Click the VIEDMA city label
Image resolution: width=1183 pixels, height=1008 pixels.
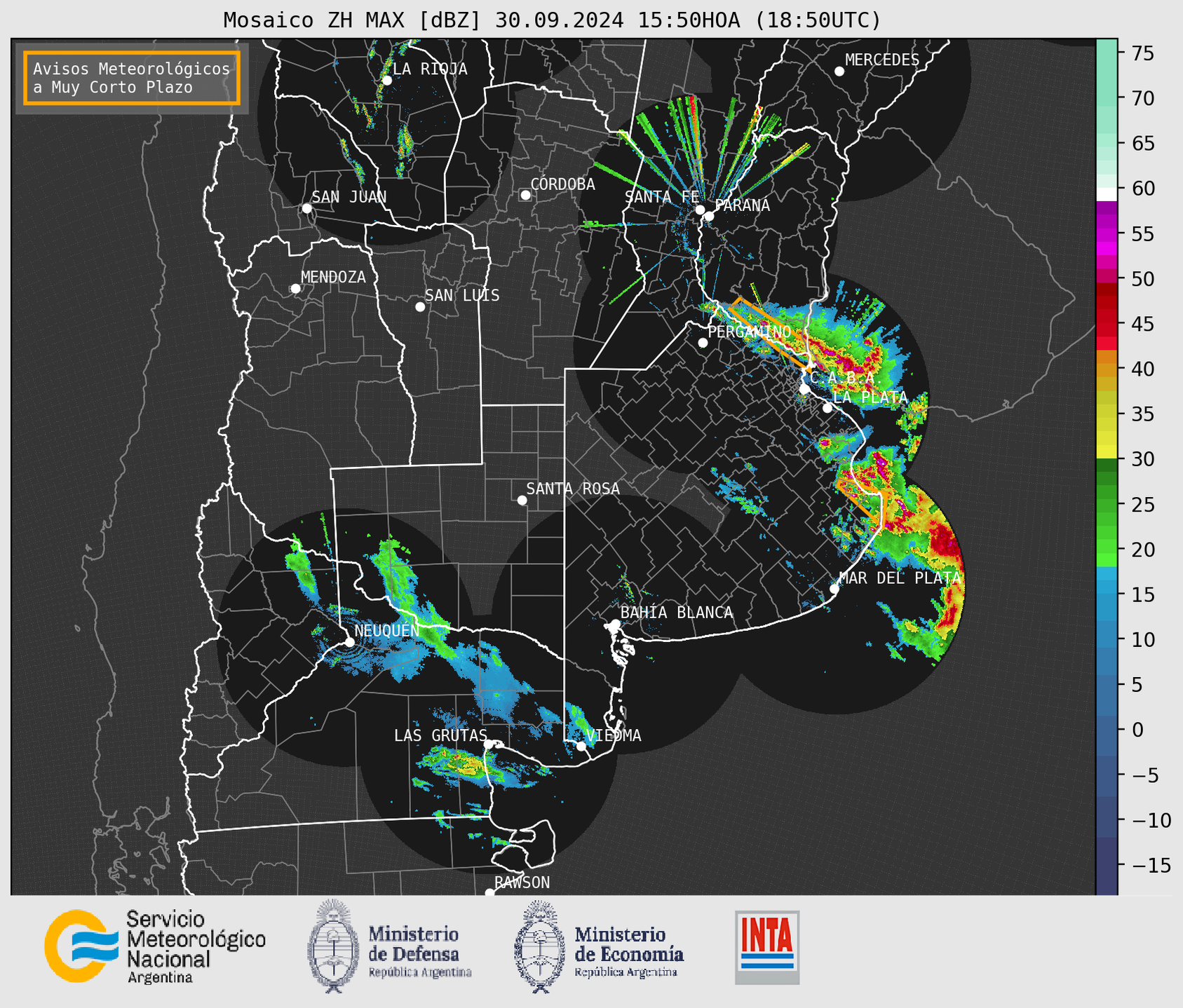coord(614,736)
